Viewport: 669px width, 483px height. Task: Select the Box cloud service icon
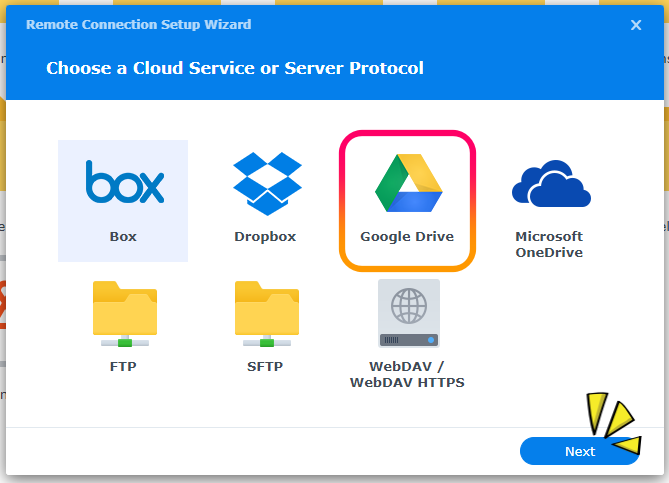pyautogui.click(x=125, y=182)
